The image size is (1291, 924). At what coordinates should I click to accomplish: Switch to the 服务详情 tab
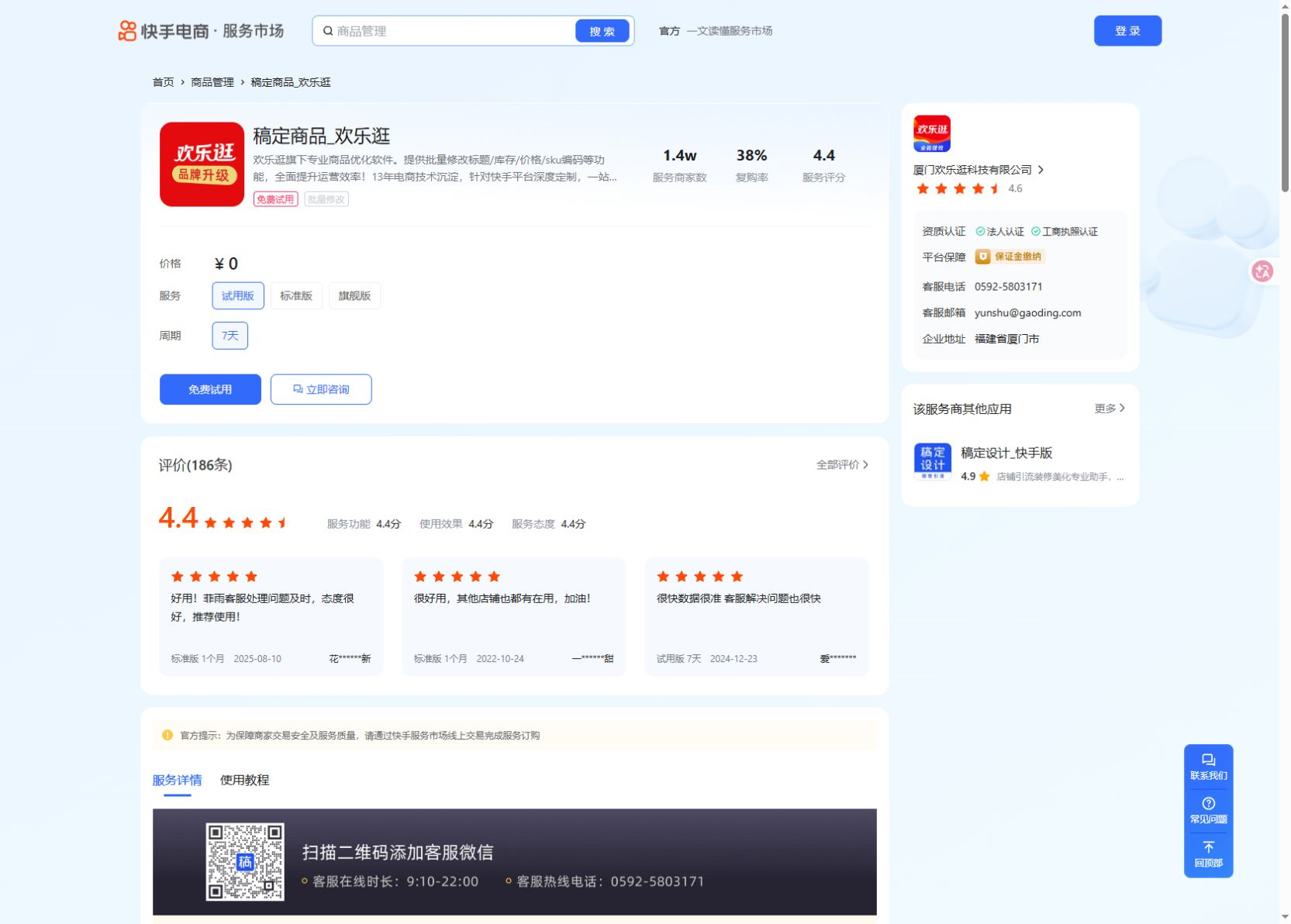(177, 781)
